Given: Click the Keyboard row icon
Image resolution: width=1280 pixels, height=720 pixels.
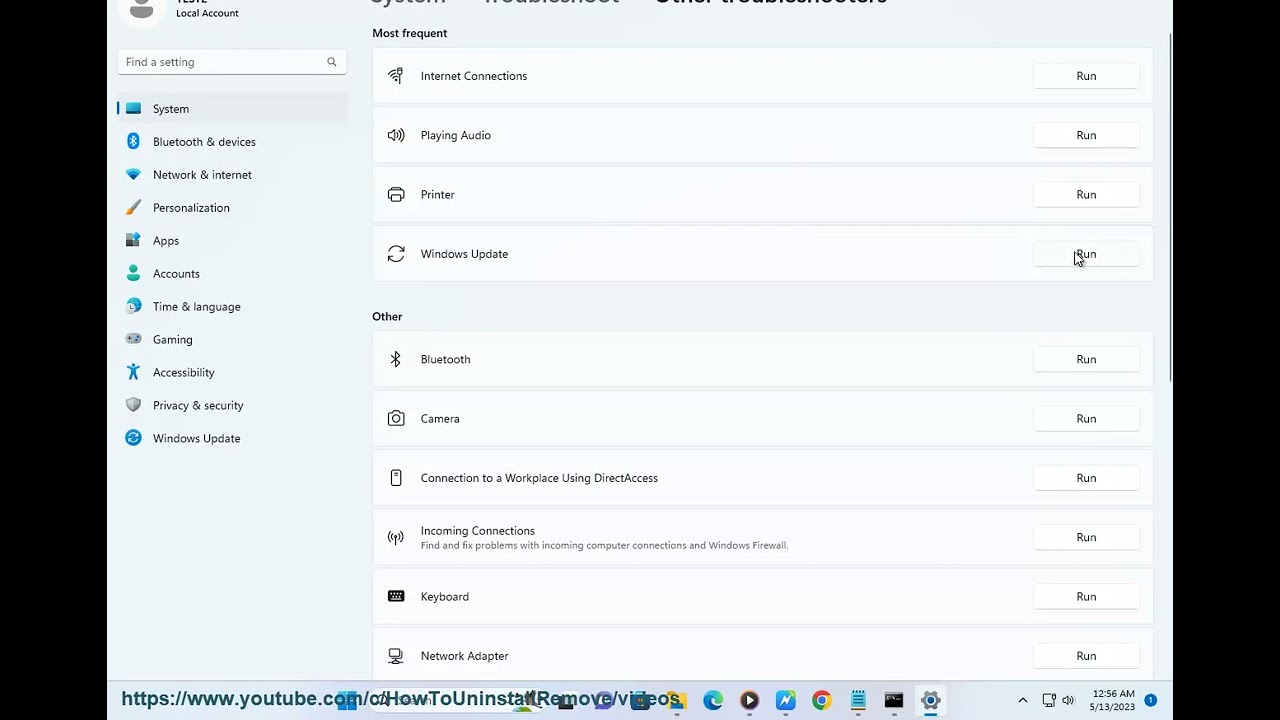Looking at the screenshot, I should (x=396, y=596).
